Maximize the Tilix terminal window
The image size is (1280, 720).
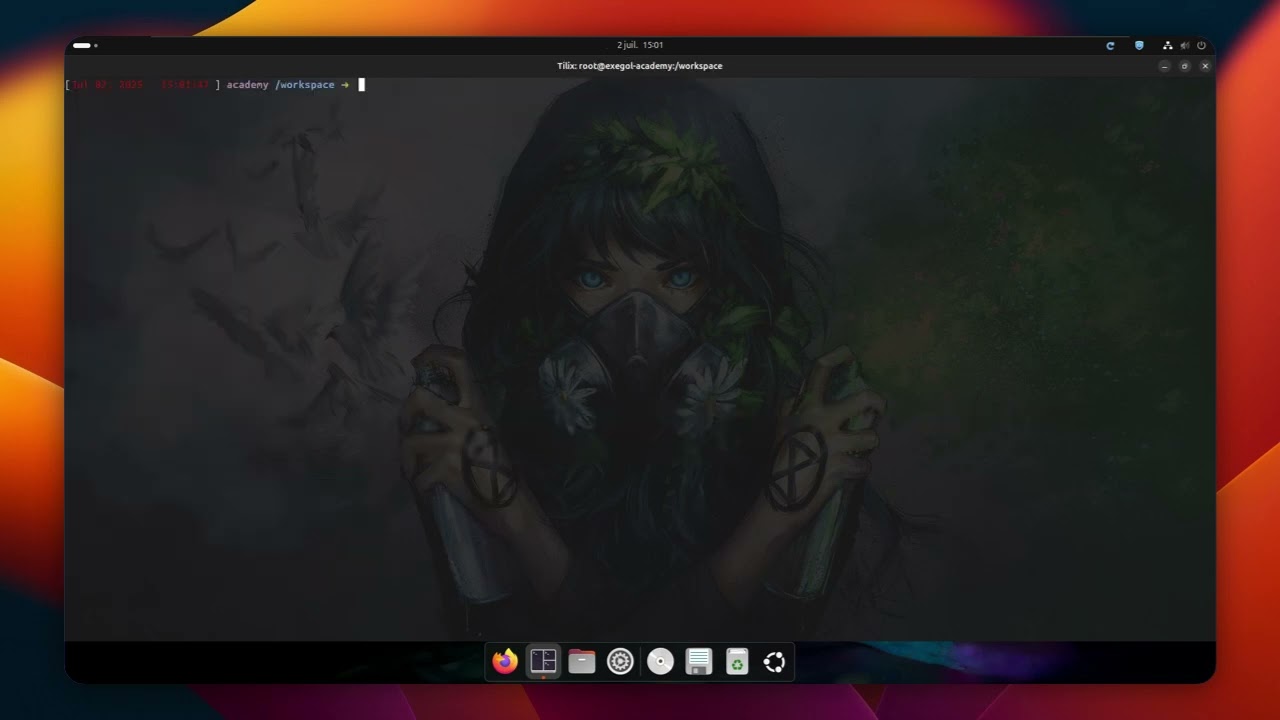tap(1185, 66)
